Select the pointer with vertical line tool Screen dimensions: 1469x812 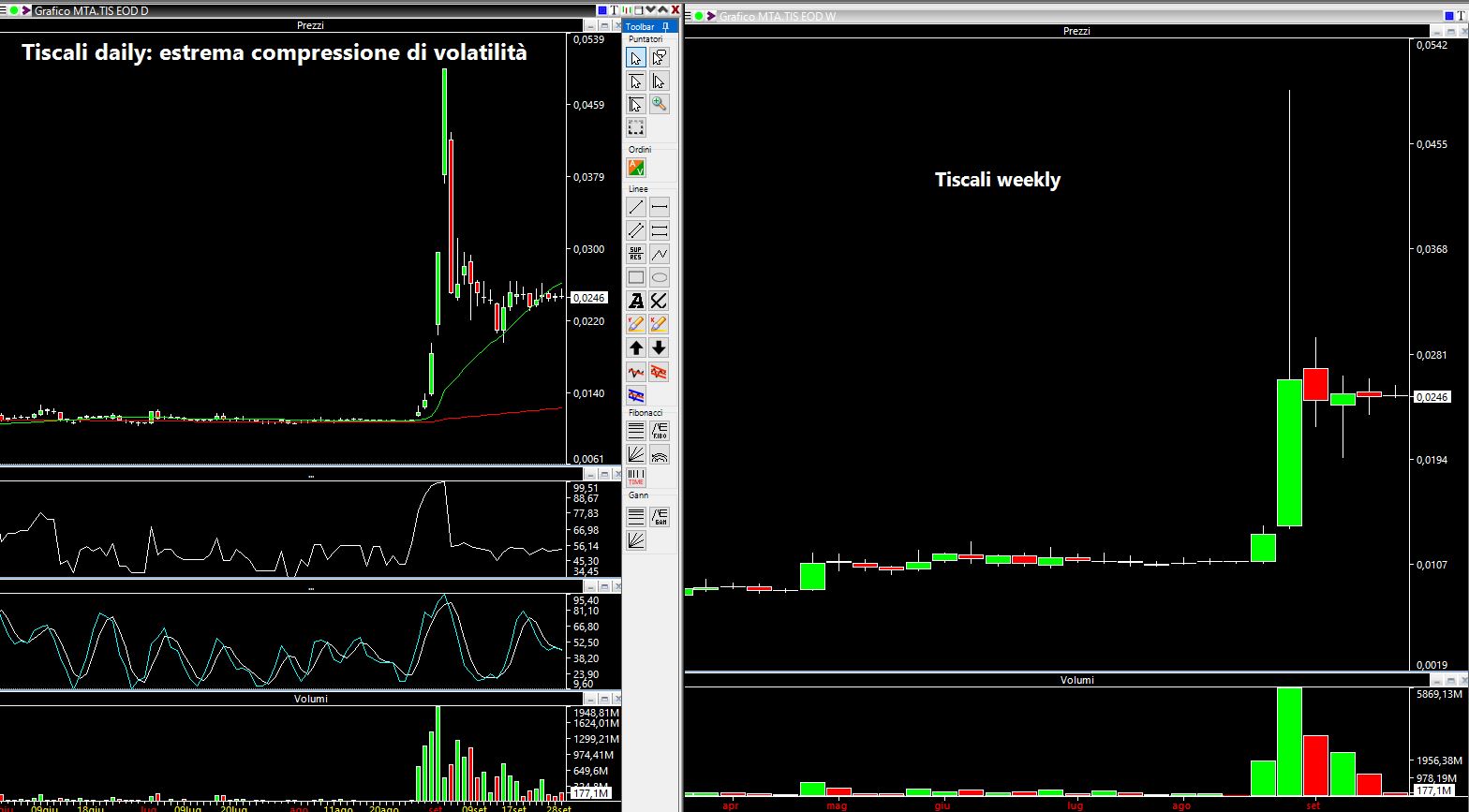(x=660, y=81)
